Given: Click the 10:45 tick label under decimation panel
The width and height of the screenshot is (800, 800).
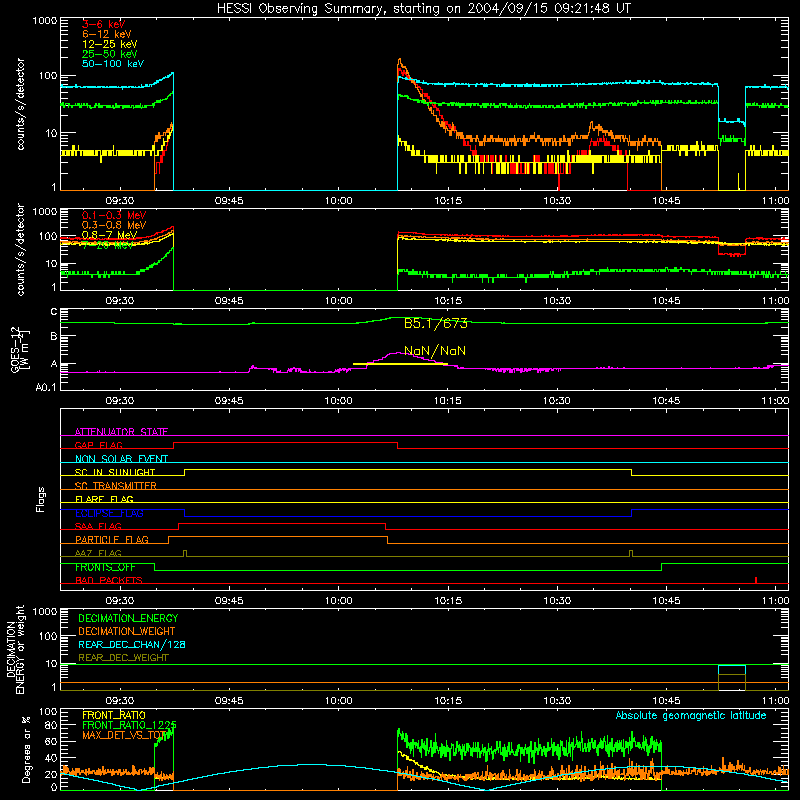Looking at the screenshot, I should [x=666, y=701].
